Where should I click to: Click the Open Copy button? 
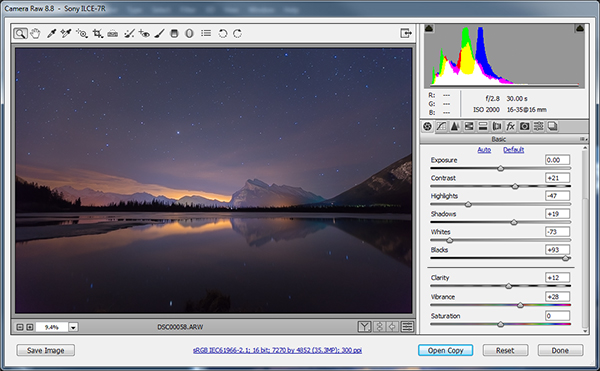(x=445, y=350)
